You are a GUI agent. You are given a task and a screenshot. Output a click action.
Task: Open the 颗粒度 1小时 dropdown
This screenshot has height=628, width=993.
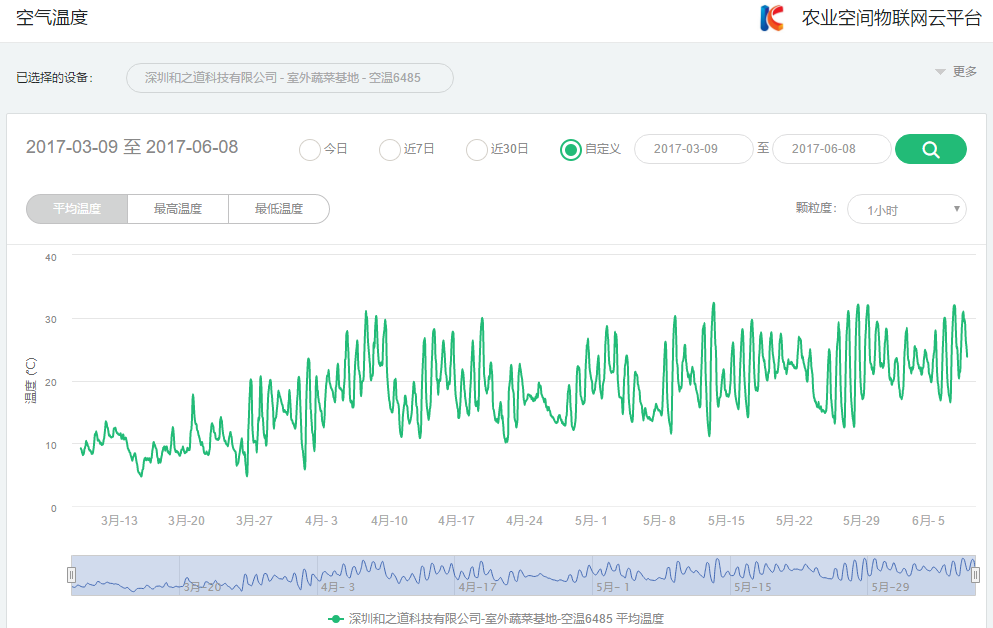point(906,208)
